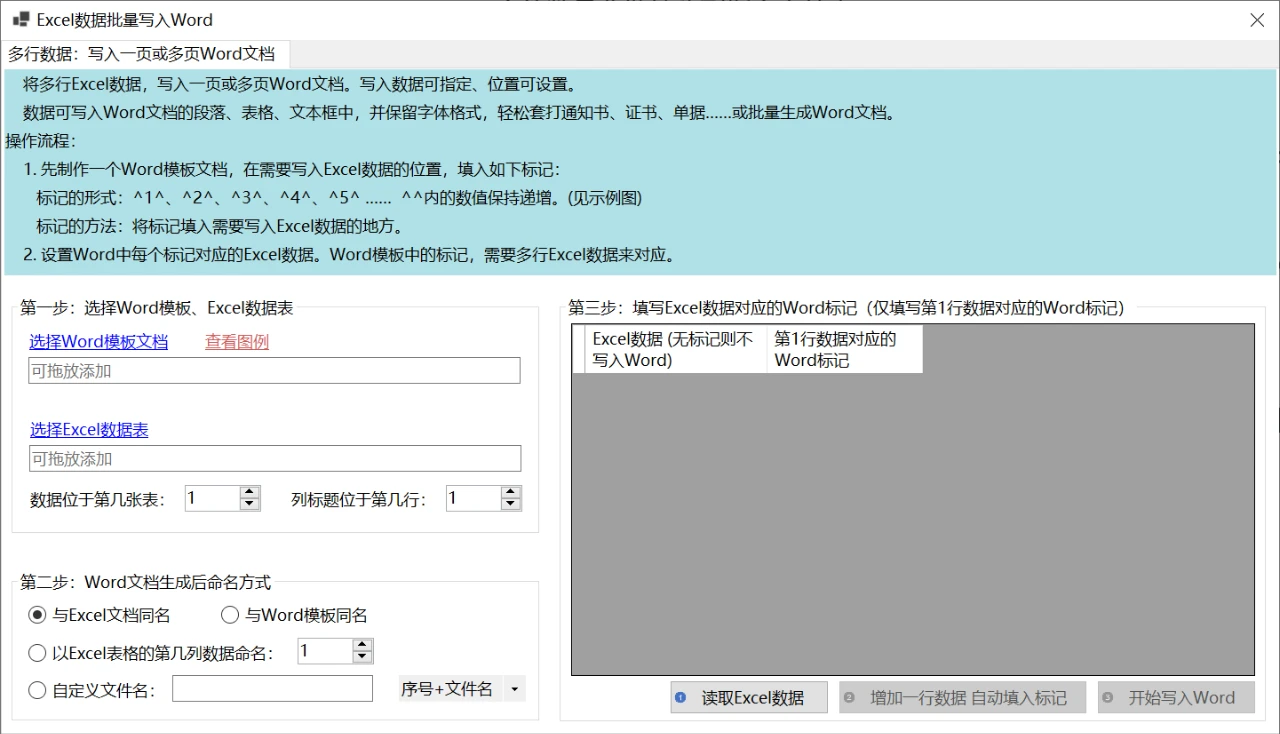Click 增加一行数据 自动填入标记 button
The width and height of the screenshot is (1280, 734).
(962, 698)
